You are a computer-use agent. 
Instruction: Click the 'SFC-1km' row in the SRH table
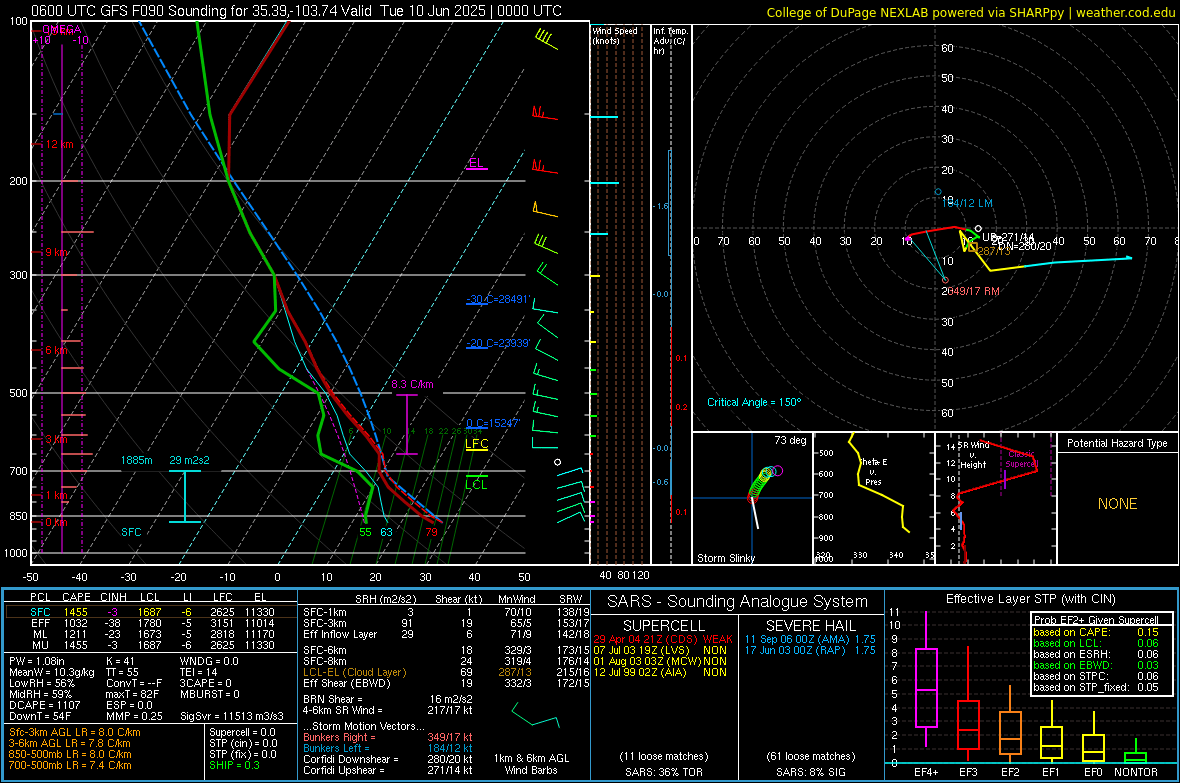[x=446, y=612]
